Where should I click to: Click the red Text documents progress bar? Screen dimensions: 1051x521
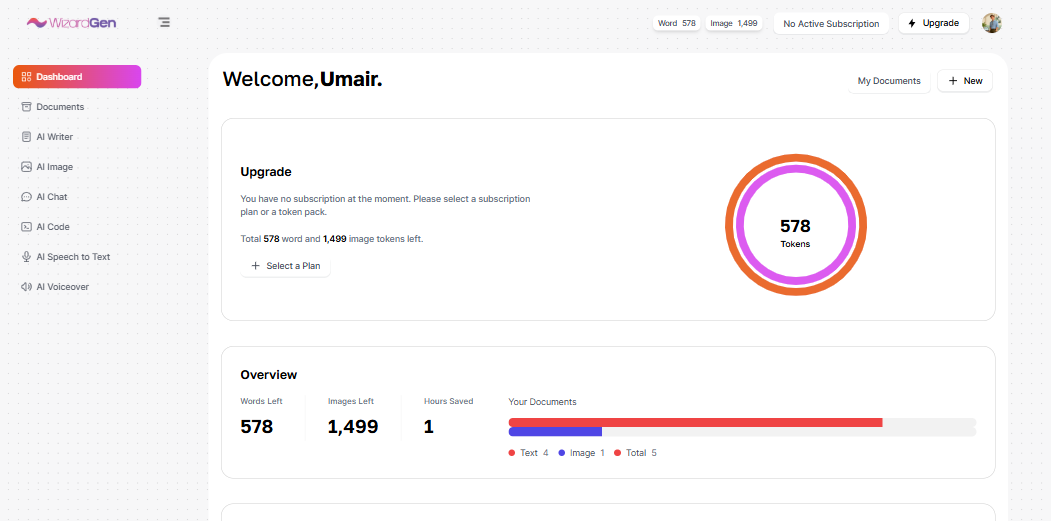click(x=695, y=422)
